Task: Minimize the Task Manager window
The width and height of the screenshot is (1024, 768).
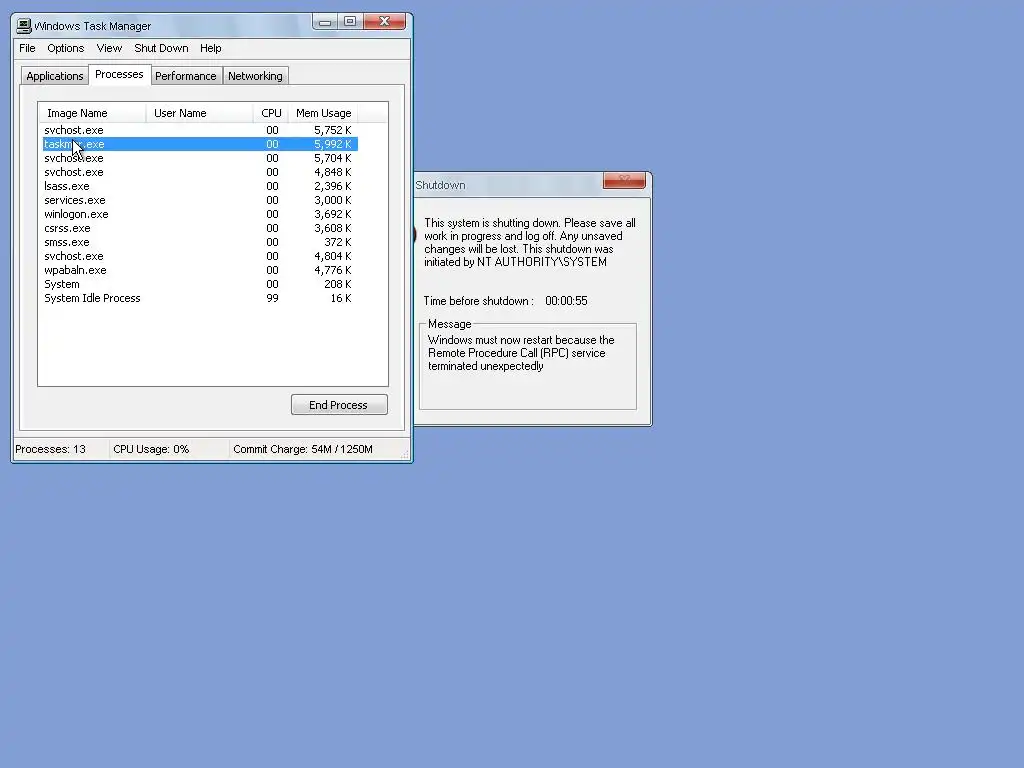Action: (325, 22)
